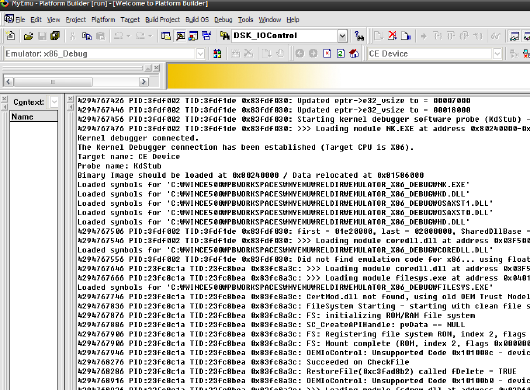Close the Context watch pane
Screen dimensions: 530x390
pos(4,99)
